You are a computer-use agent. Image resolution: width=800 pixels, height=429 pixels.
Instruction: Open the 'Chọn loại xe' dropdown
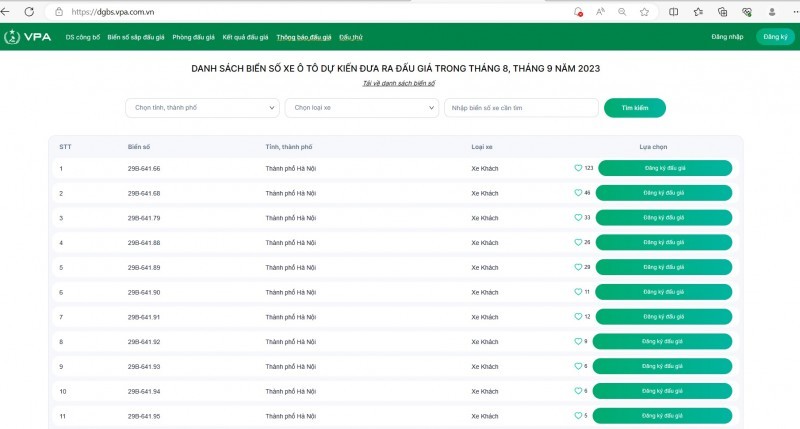coord(361,107)
